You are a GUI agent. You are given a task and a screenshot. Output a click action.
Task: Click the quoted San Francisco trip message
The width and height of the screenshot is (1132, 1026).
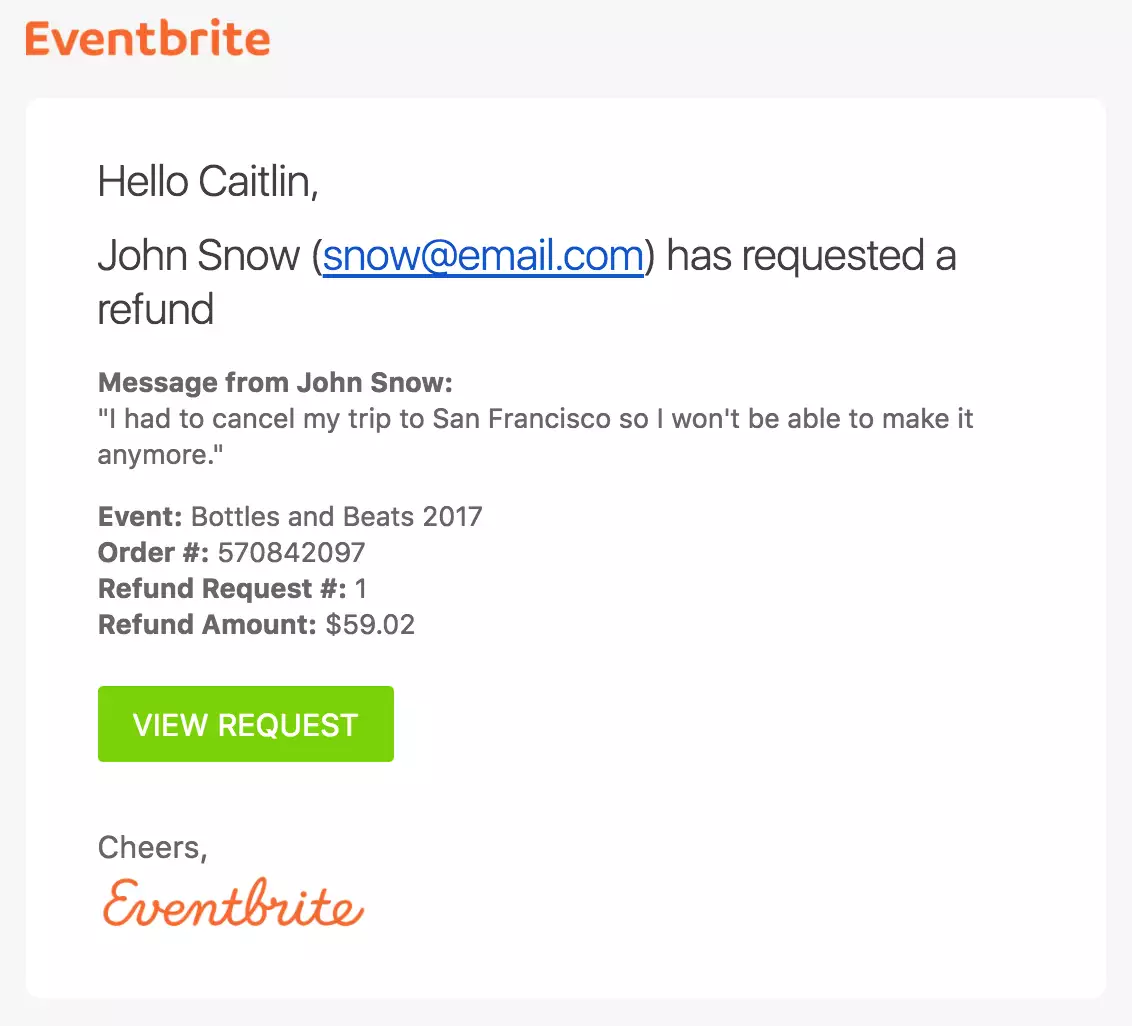[535, 418]
